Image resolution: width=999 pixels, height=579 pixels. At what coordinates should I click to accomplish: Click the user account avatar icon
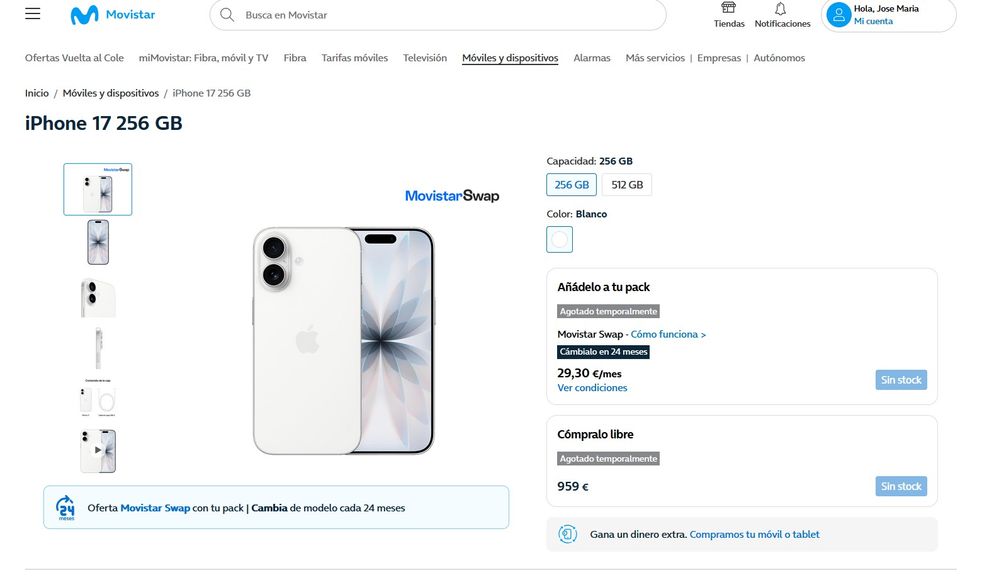coord(838,15)
